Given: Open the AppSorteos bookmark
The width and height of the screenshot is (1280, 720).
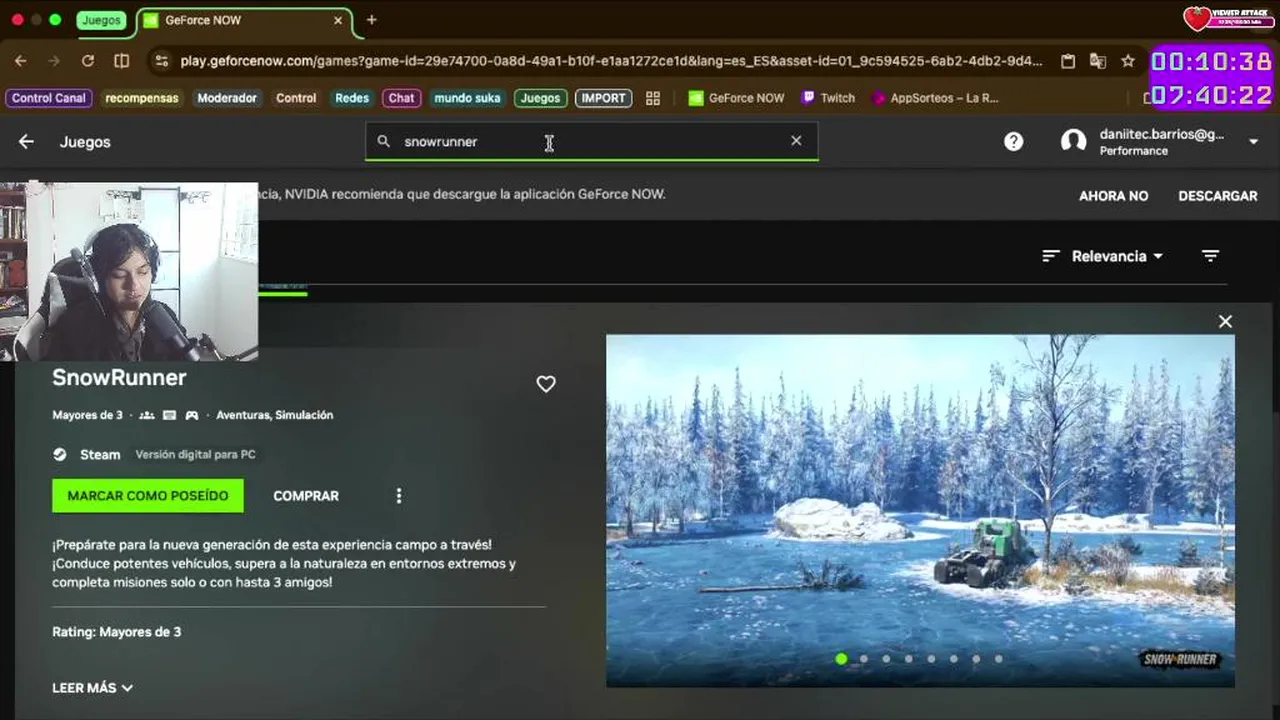Looking at the screenshot, I should 936,98.
